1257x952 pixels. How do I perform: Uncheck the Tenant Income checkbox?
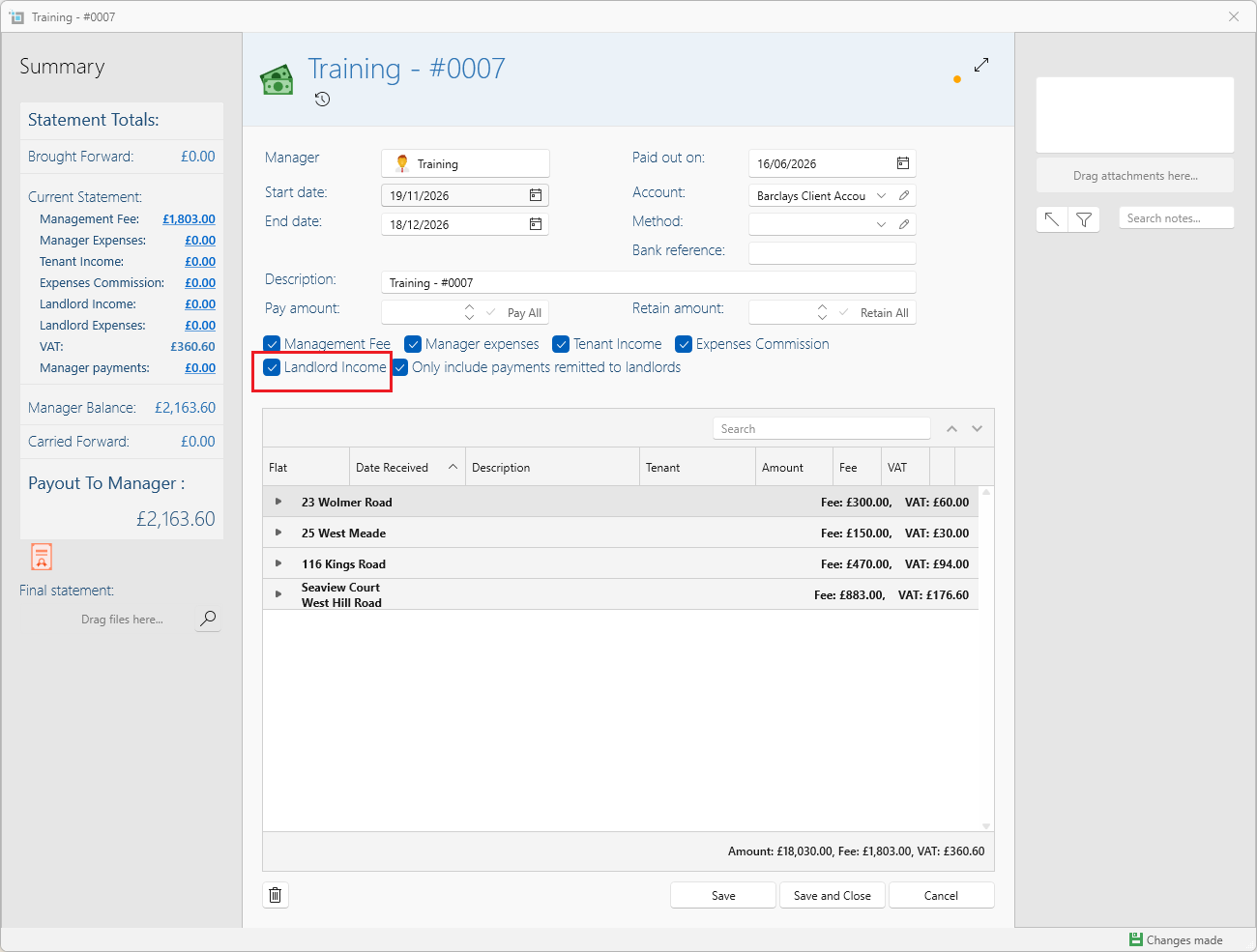(x=561, y=344)
